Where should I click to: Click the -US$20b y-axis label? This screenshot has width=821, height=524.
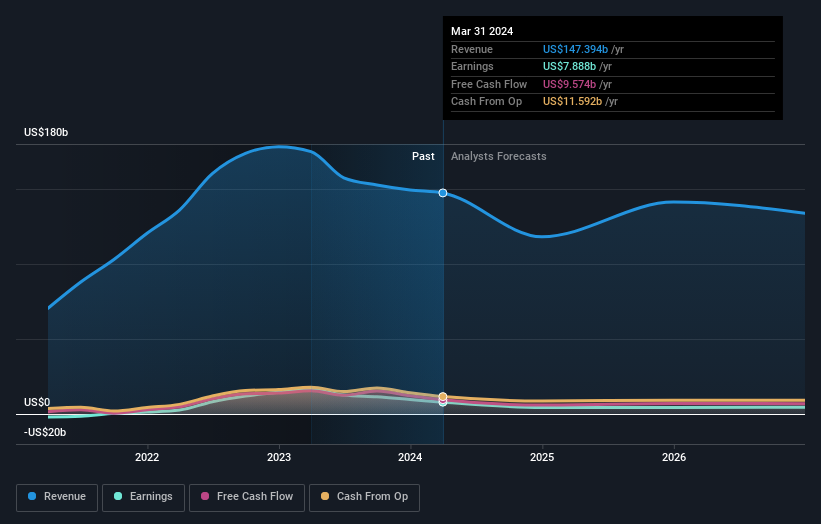[45, 432]
